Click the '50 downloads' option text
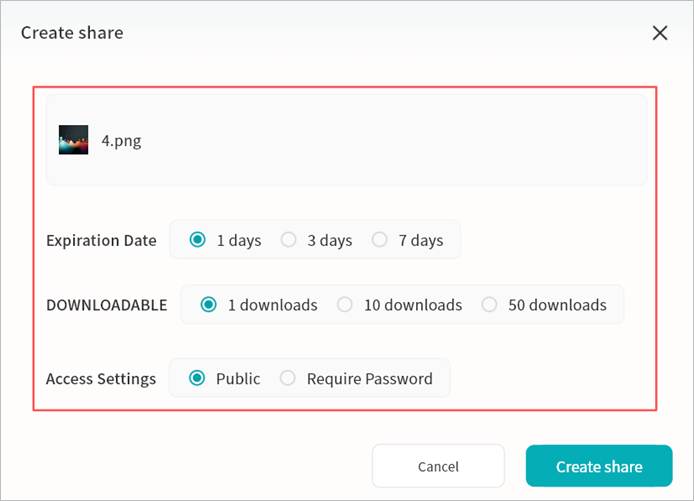The width and height of the screenshot is (694, 501). (x=556, y=305)
